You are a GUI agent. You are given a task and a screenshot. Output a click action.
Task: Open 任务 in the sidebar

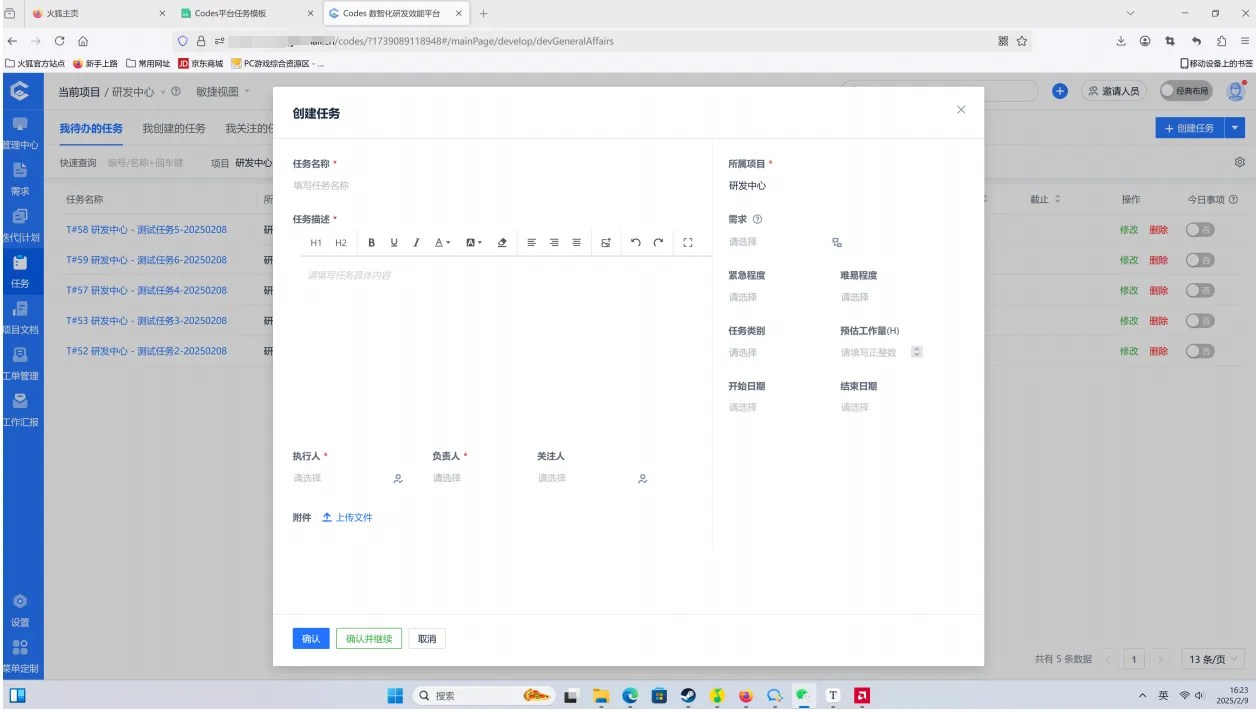pyautogui.click(x=20, y=271)
